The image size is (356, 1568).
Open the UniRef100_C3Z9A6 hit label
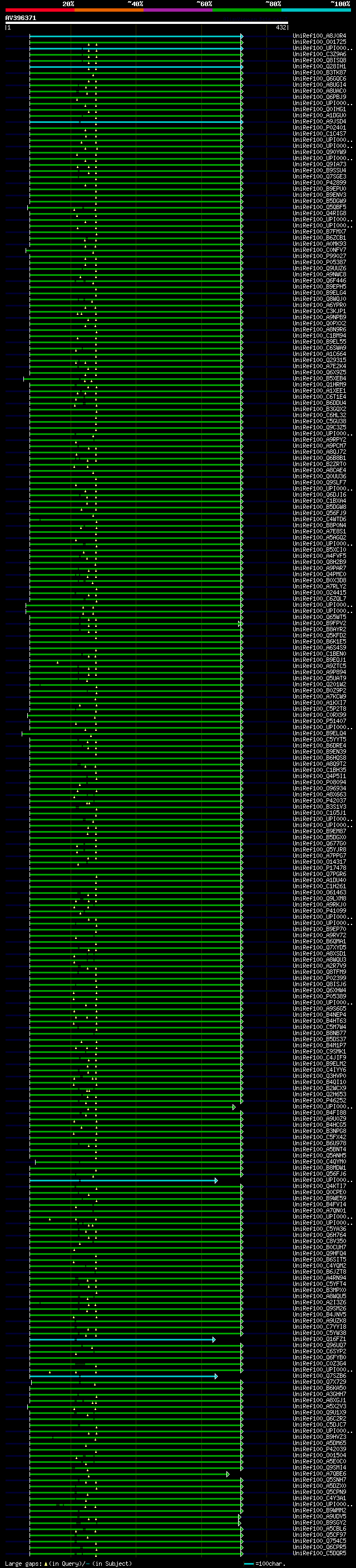point(319,54)
